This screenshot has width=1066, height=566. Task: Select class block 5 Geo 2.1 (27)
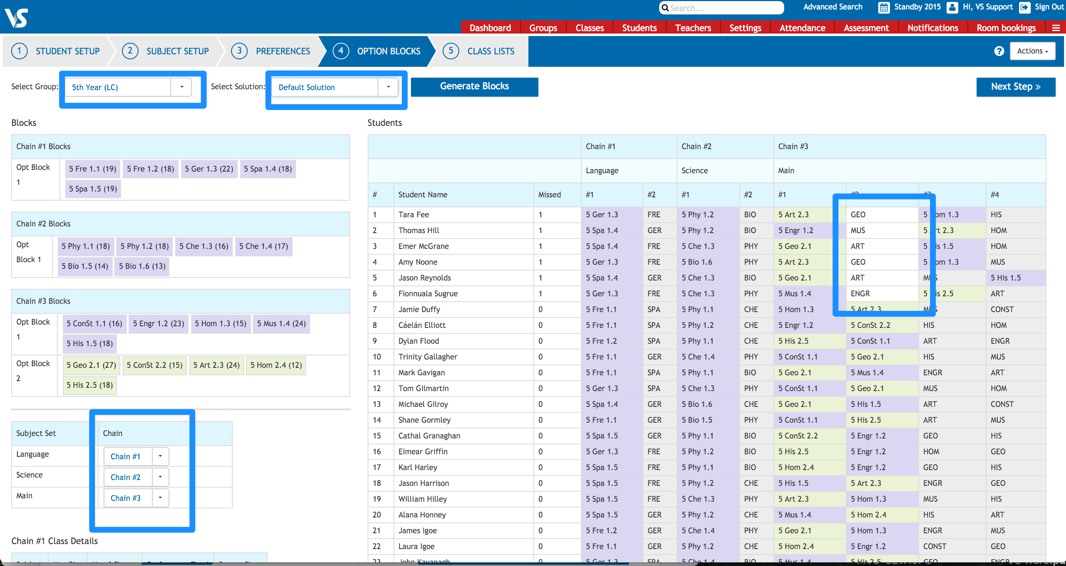point(92,366)
